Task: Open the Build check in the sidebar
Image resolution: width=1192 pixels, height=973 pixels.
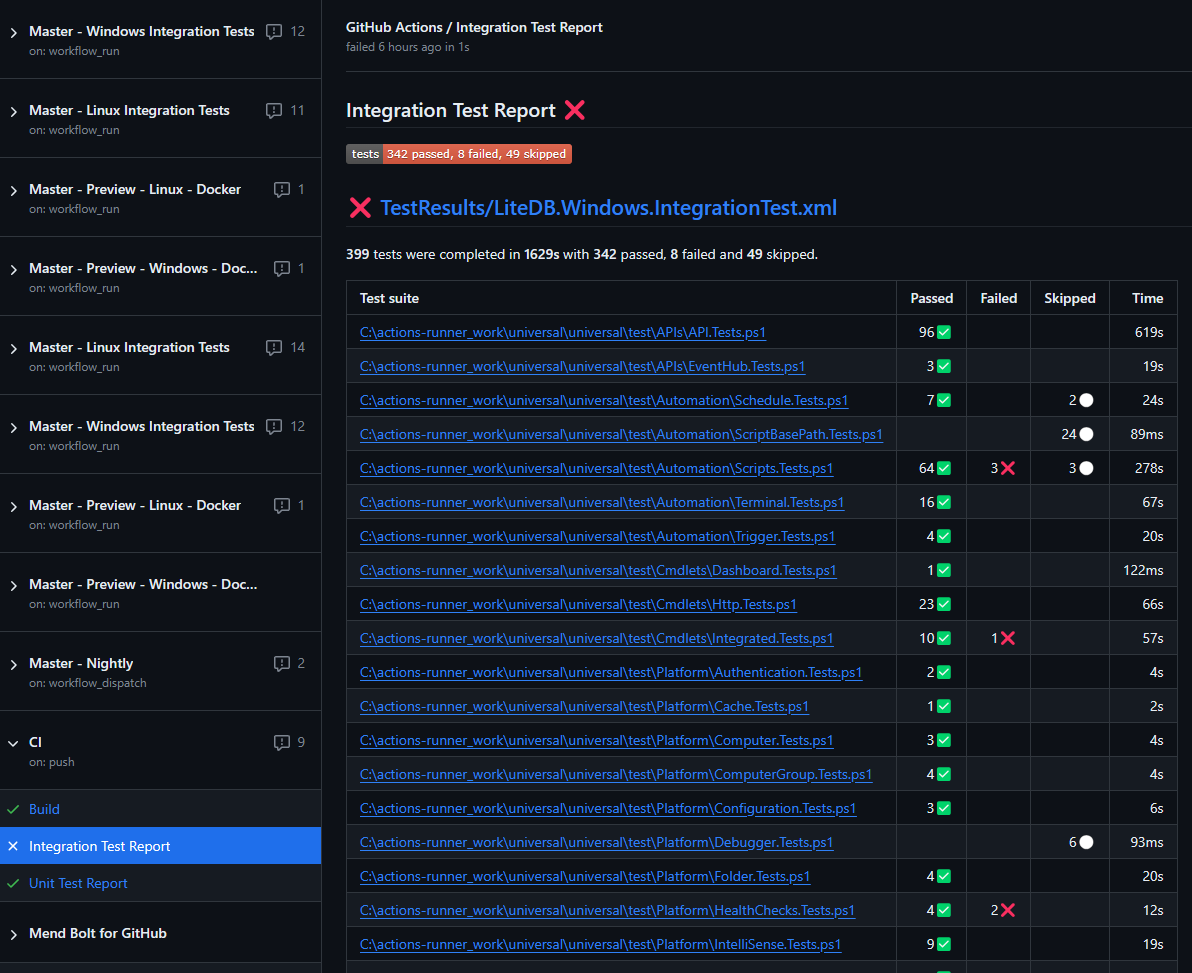Action: pos(44,809)
